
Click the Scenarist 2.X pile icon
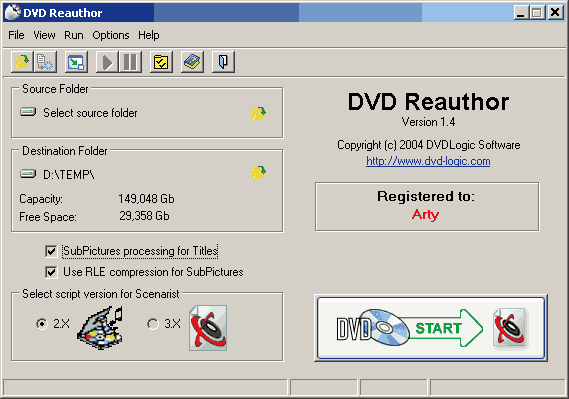click(100, 328)
